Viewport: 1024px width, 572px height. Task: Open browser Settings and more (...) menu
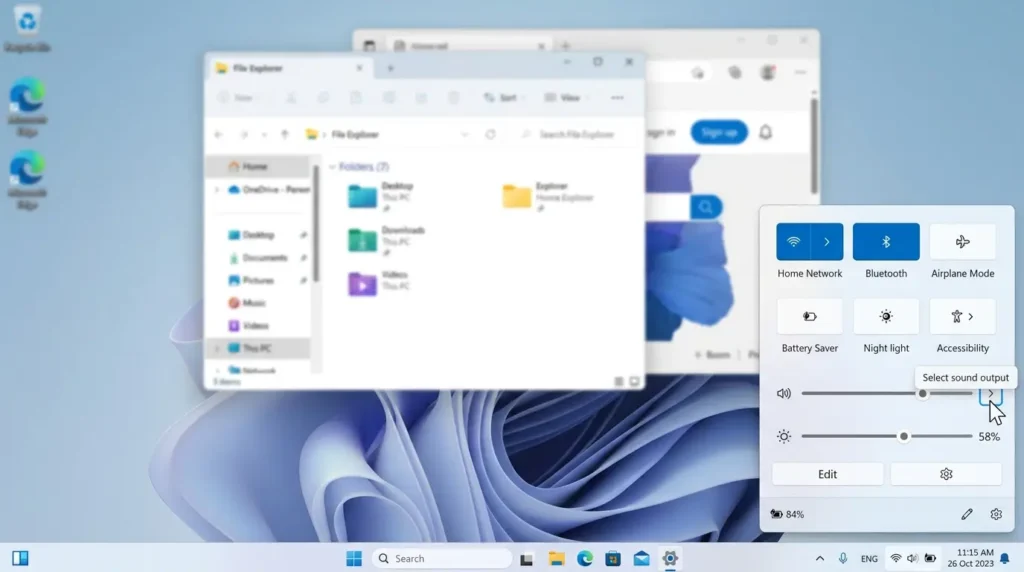(801, 72)
